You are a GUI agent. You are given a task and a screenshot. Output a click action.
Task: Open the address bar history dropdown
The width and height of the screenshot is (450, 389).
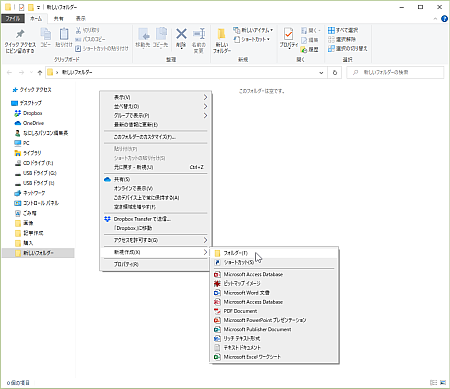tap(321, 72)
